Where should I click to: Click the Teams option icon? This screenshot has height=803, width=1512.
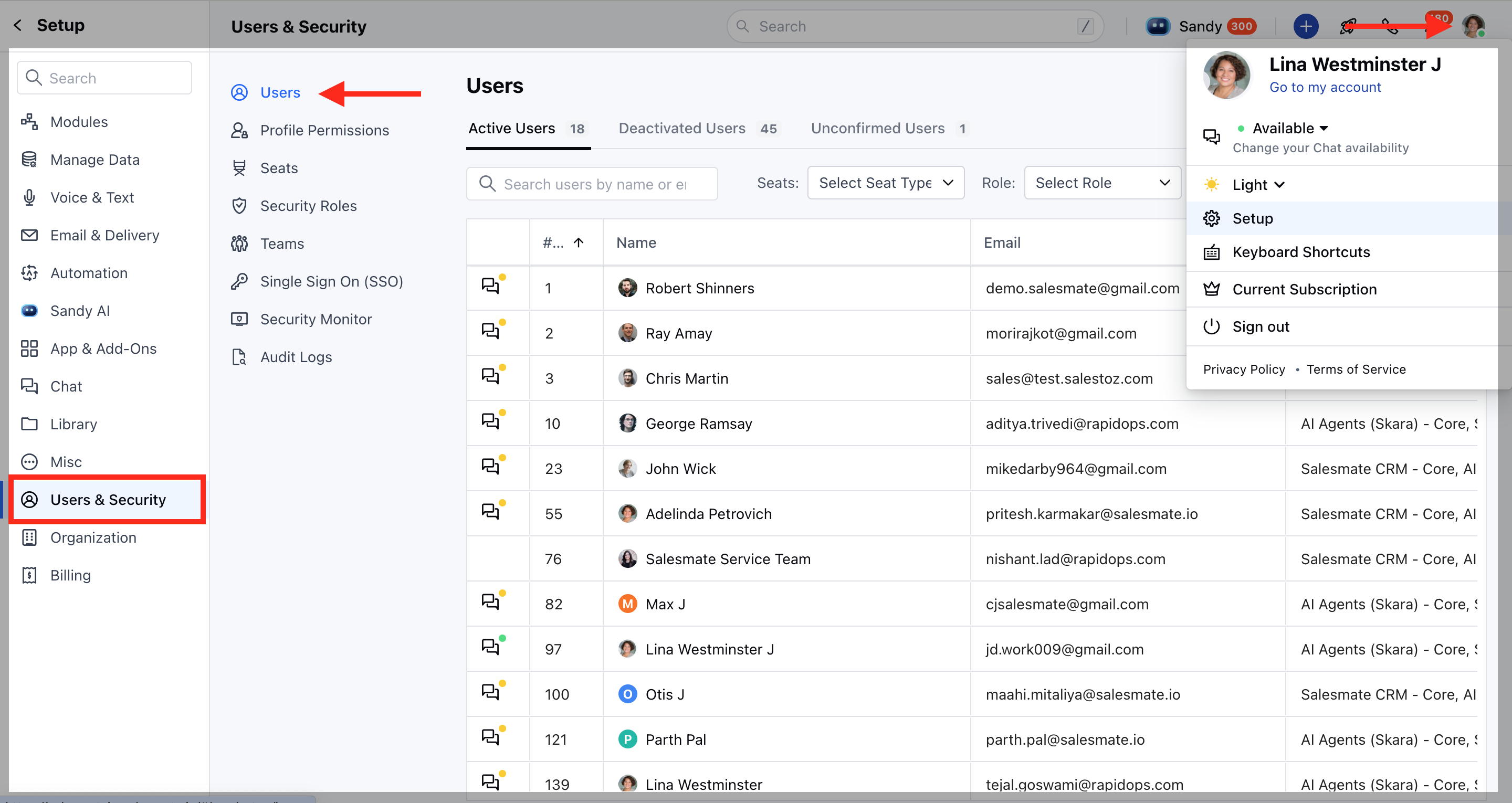click(x=239, y=244)
